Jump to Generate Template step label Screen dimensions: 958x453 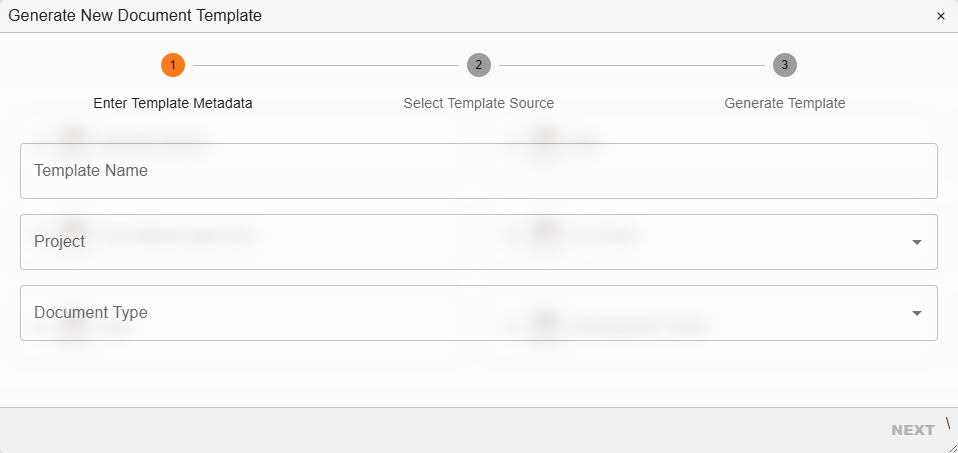[785, 103]
